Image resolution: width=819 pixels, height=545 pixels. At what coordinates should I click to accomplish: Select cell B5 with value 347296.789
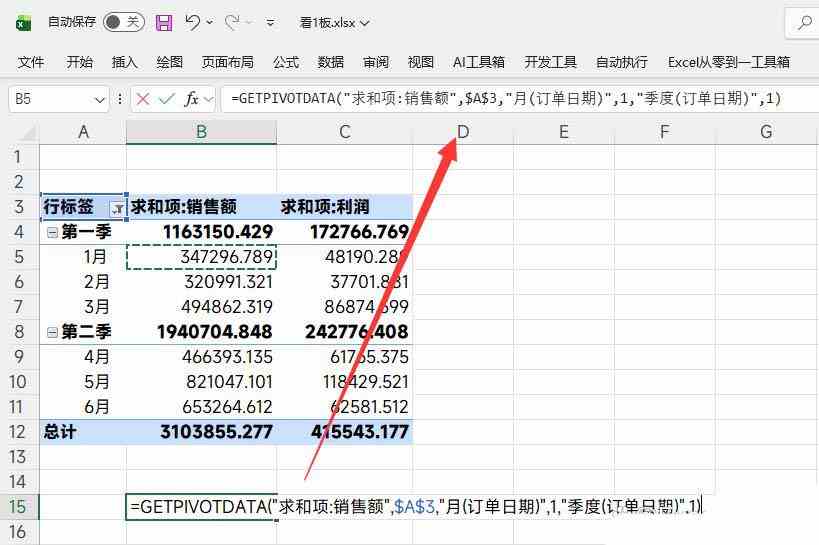[x=202, y=257]
